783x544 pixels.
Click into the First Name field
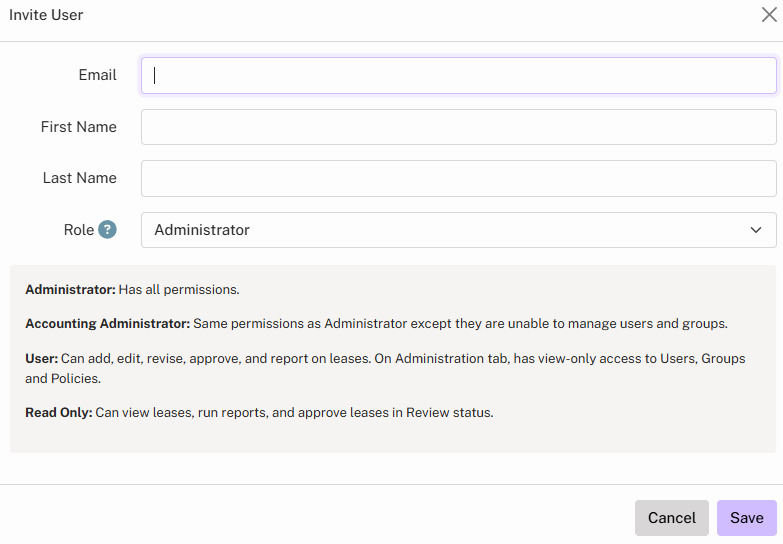458,127
